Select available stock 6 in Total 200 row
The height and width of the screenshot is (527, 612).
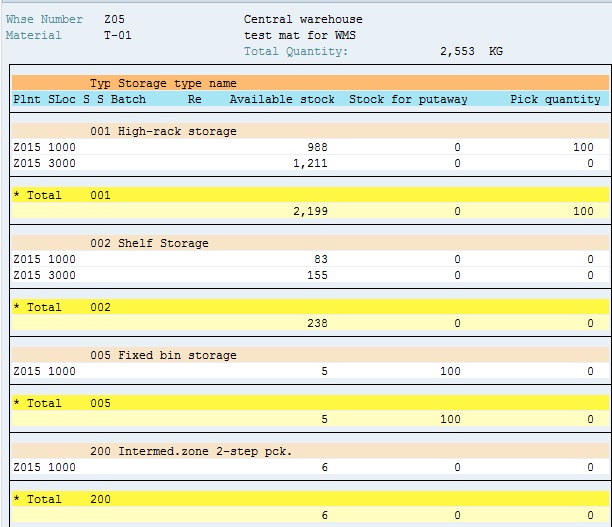pyautogui.click(x=324, y=515)
